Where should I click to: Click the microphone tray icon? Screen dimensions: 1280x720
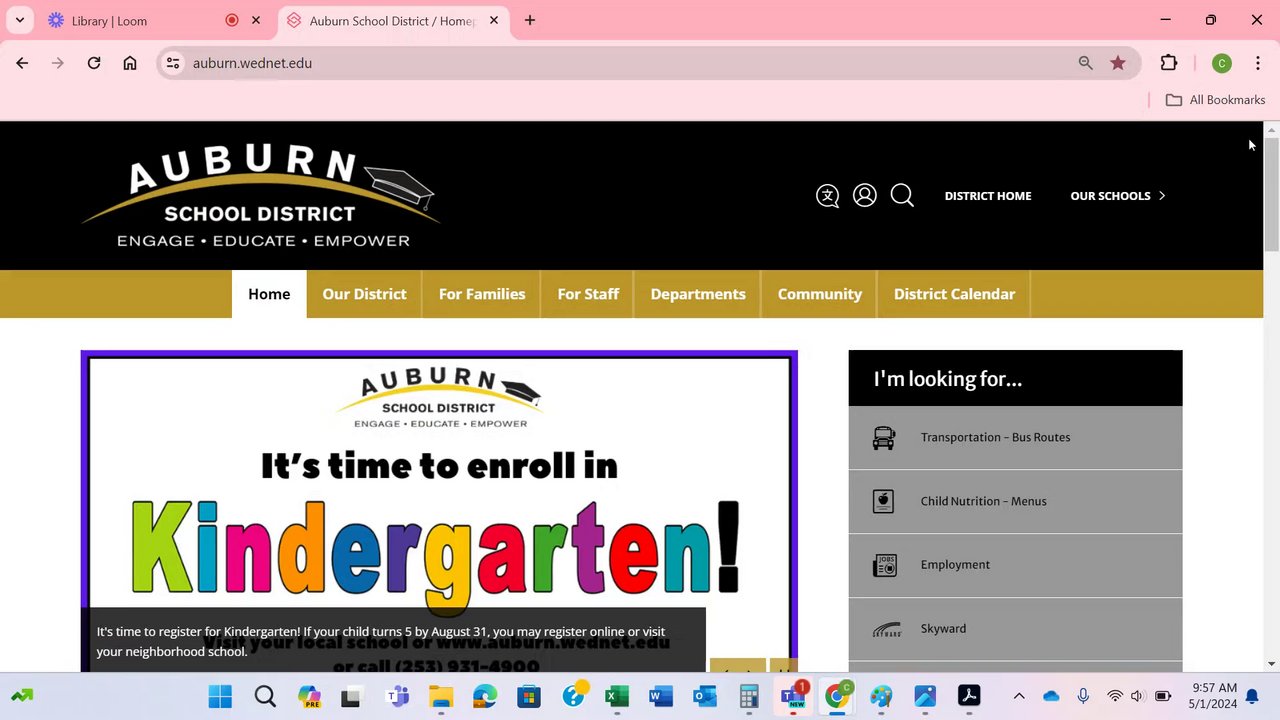click(1083, 696)
